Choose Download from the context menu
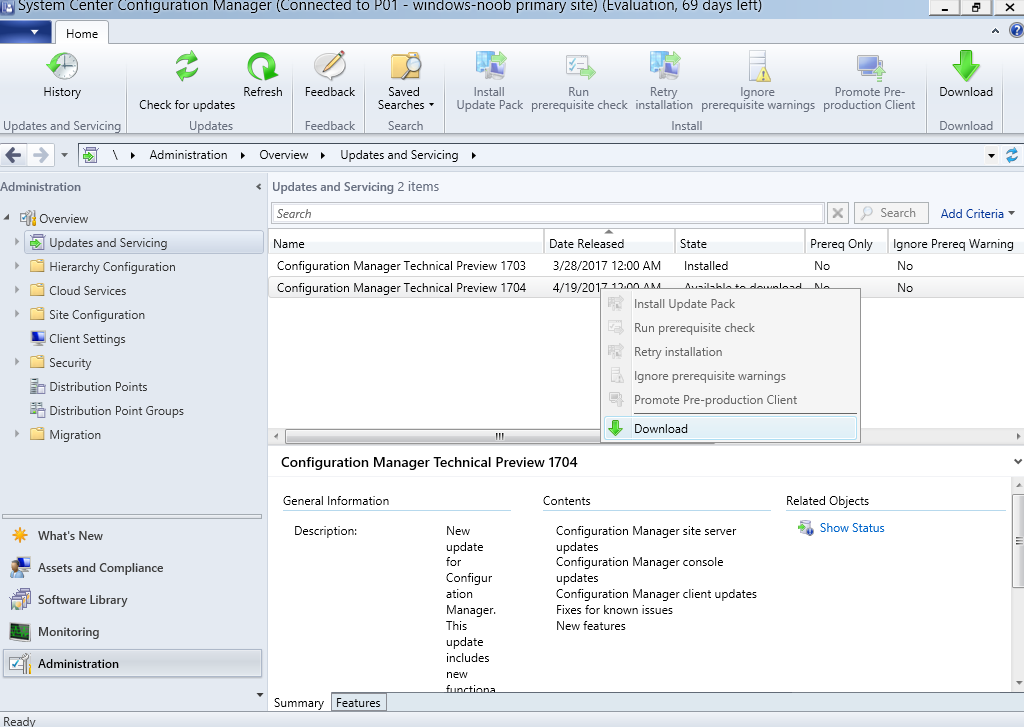The image size is (1024, 727). pyautogui.click(x=730, y=428)
